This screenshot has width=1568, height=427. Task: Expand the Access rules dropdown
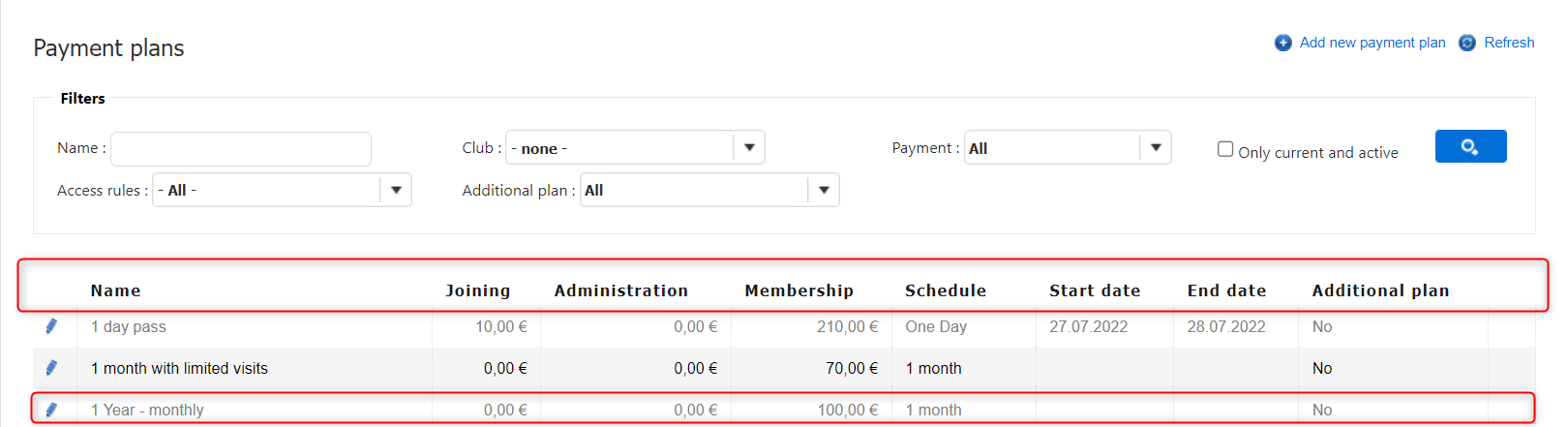tap(396, 190)
